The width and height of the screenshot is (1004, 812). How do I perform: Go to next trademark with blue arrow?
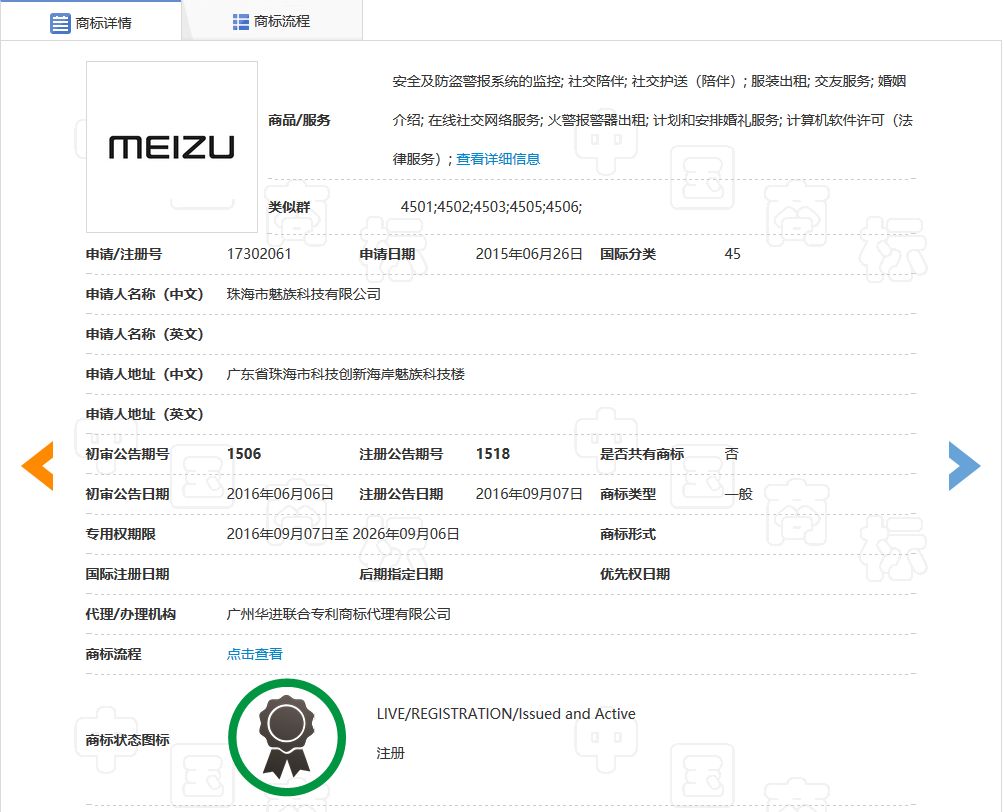(x=964, y=466)
